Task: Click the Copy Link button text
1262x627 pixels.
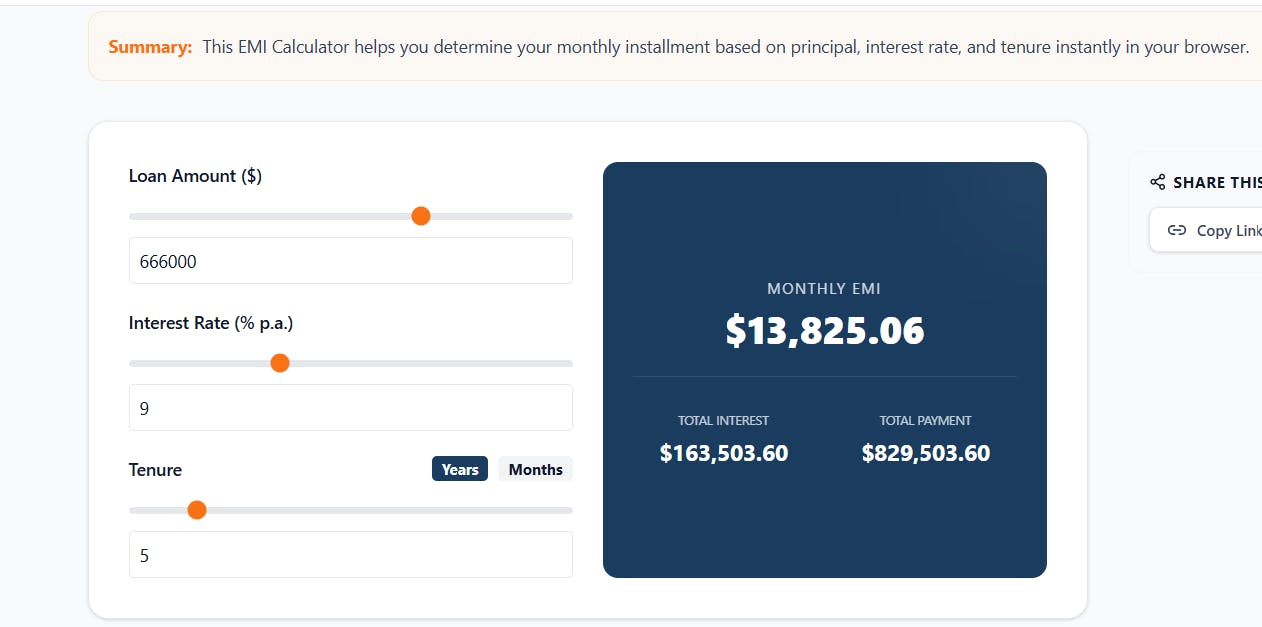Action: coord(1229,230)
